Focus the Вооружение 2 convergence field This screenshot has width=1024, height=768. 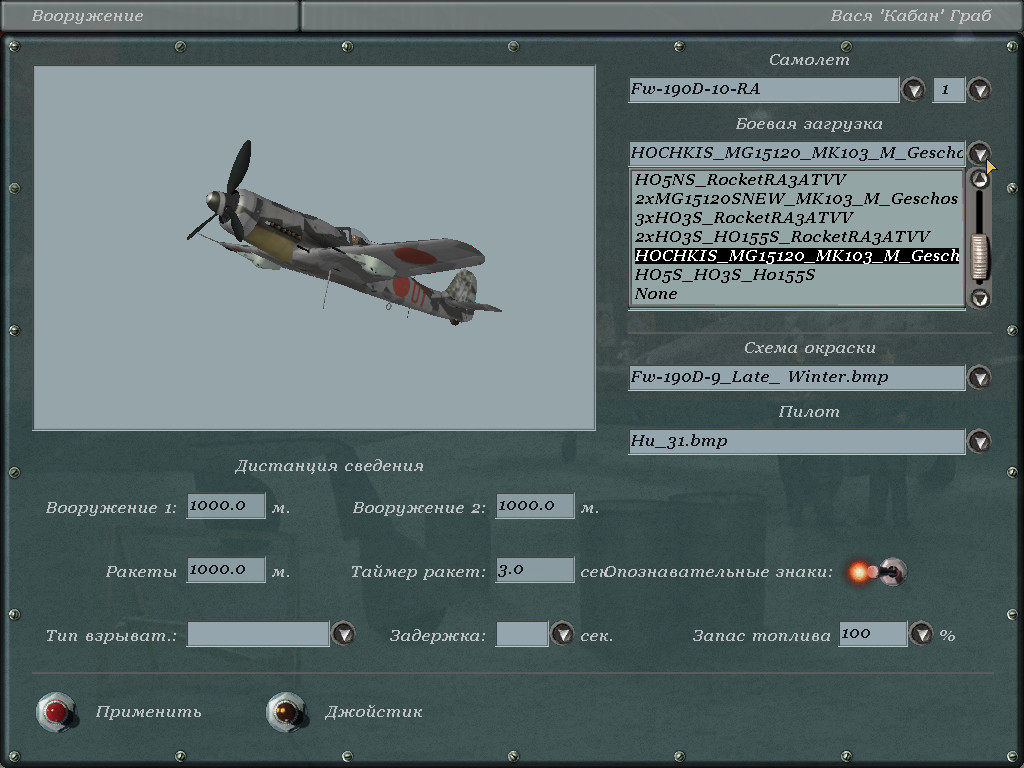tap(535, 506)
